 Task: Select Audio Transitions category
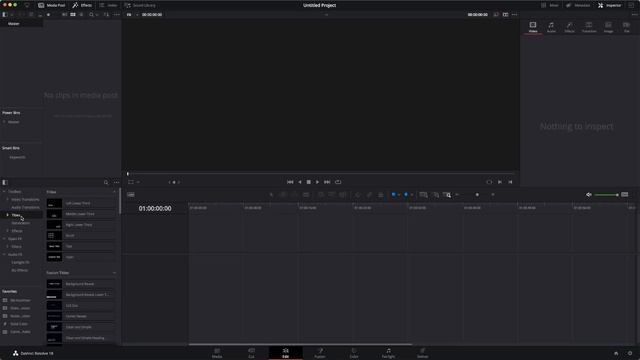tap(25, 207)
